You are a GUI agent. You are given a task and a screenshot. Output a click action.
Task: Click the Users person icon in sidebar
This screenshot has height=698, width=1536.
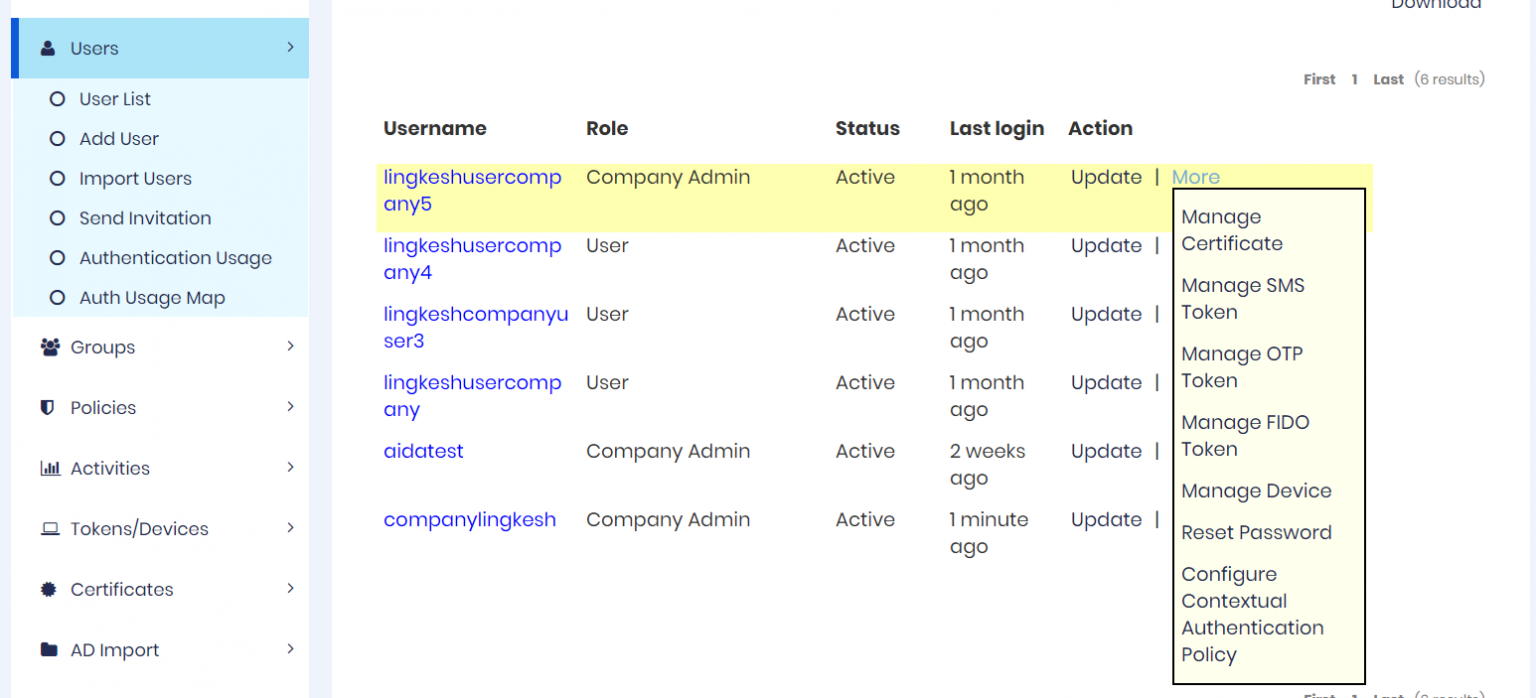tap(48, 48)
